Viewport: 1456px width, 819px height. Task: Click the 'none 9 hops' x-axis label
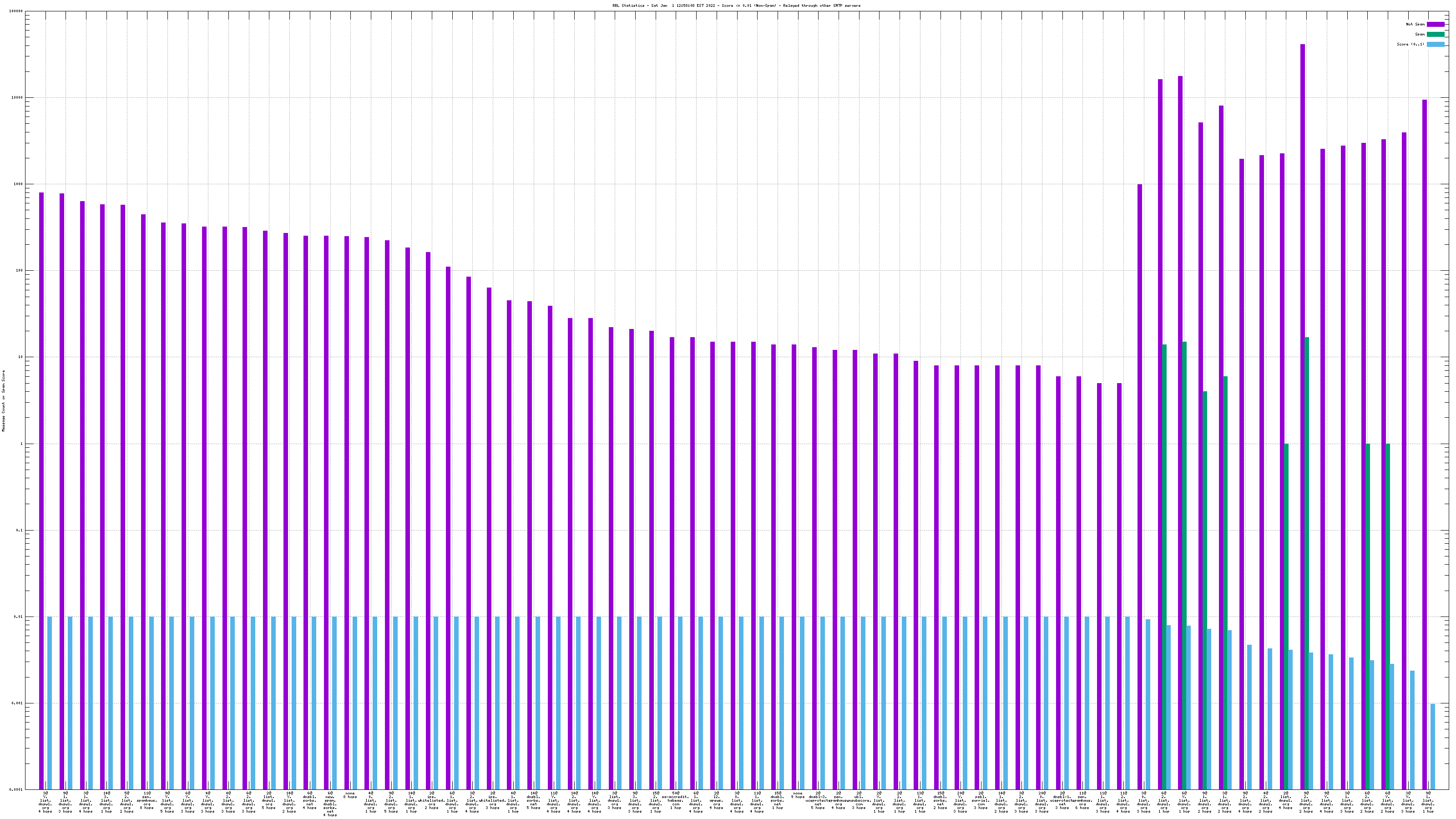(x=798, y=795)
